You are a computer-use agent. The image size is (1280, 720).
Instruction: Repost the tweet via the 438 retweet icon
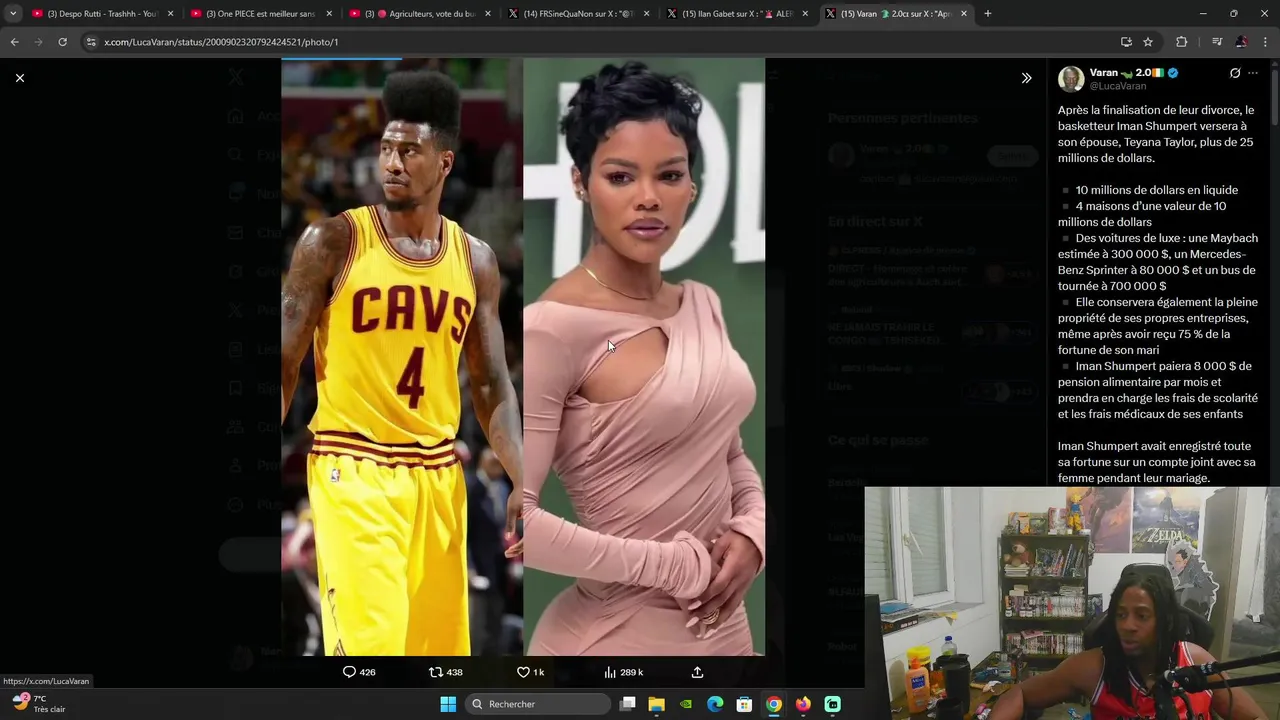[445, 672]
